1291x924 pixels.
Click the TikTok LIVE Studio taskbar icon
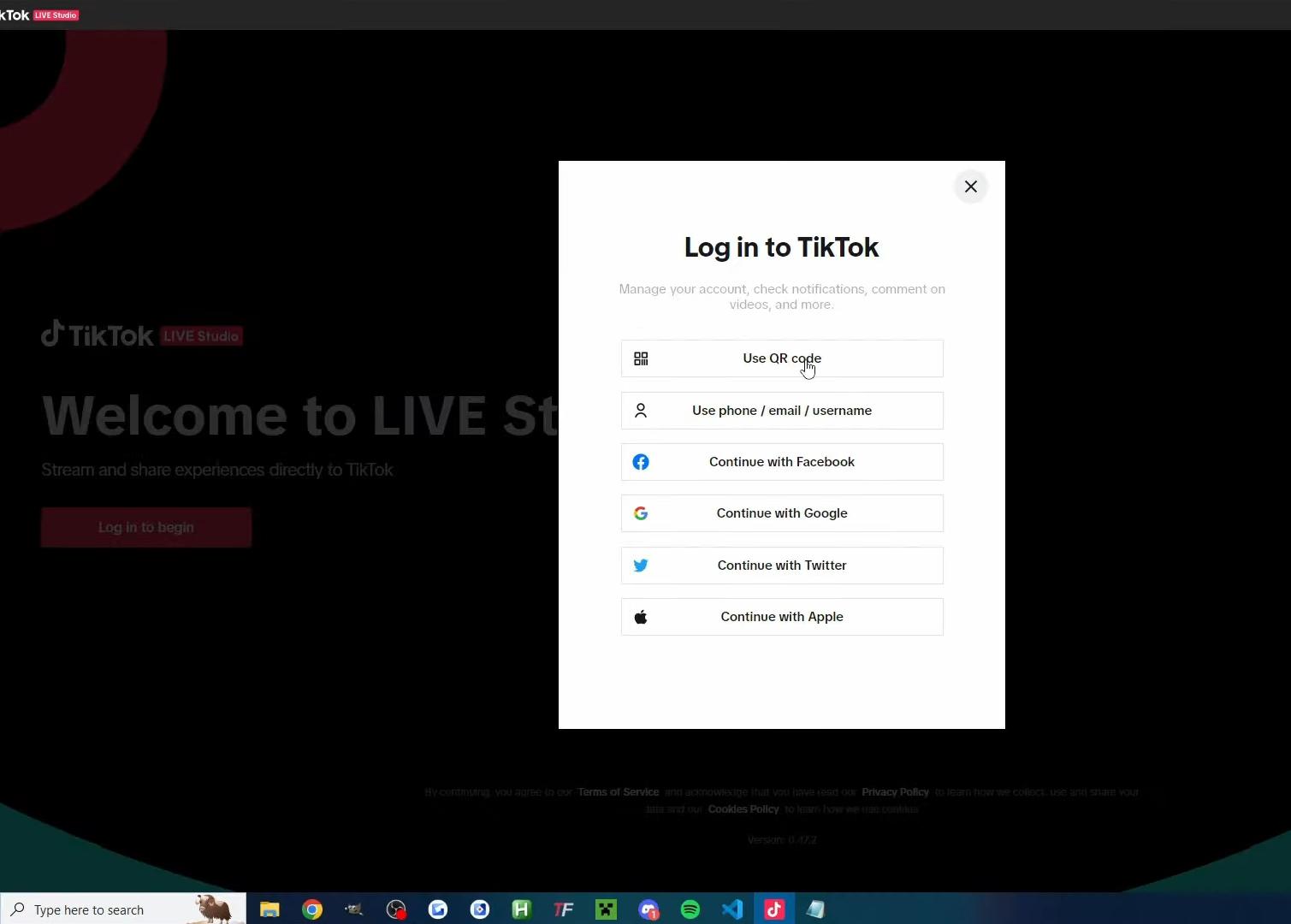(774, 909)
